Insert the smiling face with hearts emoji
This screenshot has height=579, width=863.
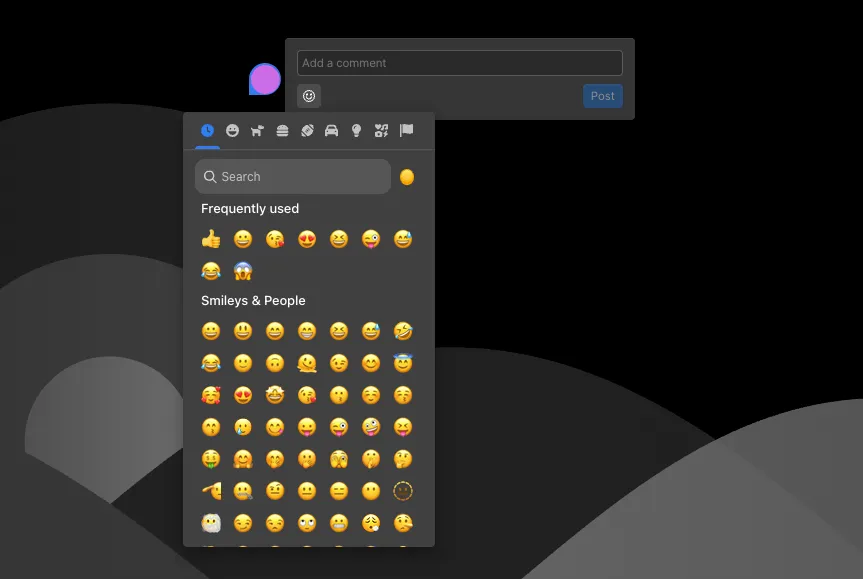(x=211, y=395)
